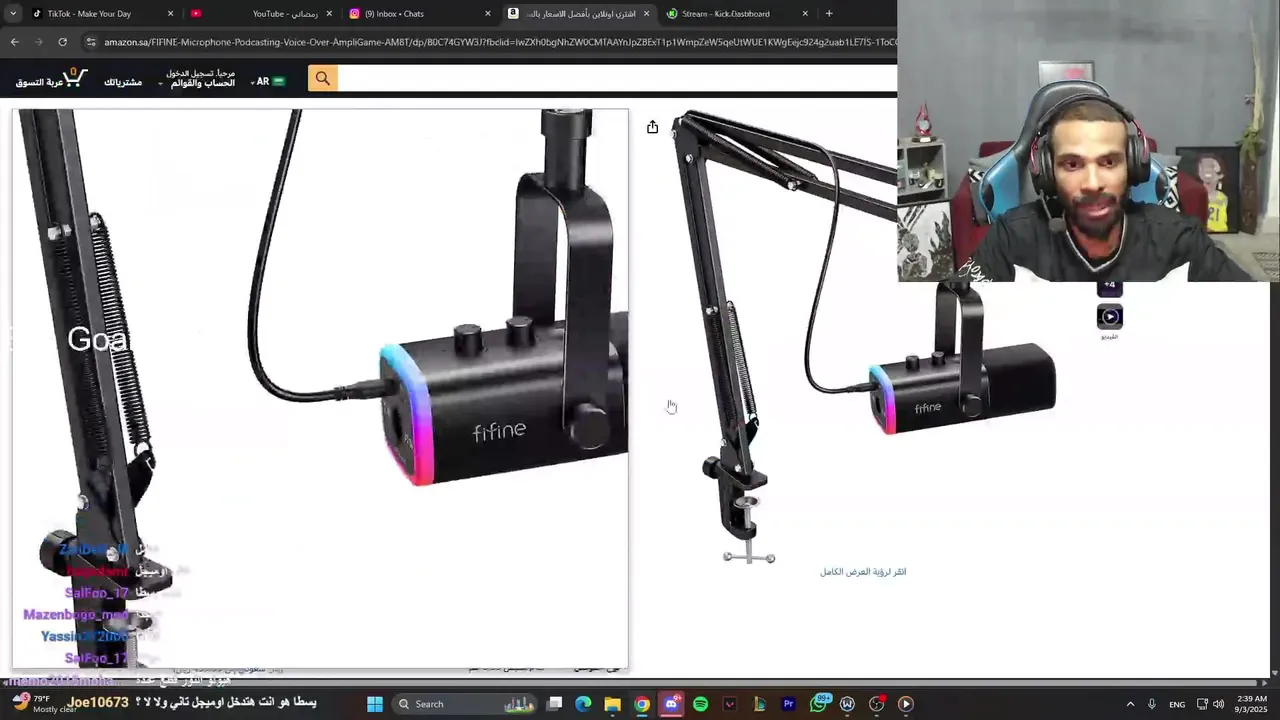
Task: Open Adobe Premiere Pro from taskbar
Action: tap(788, 704)
